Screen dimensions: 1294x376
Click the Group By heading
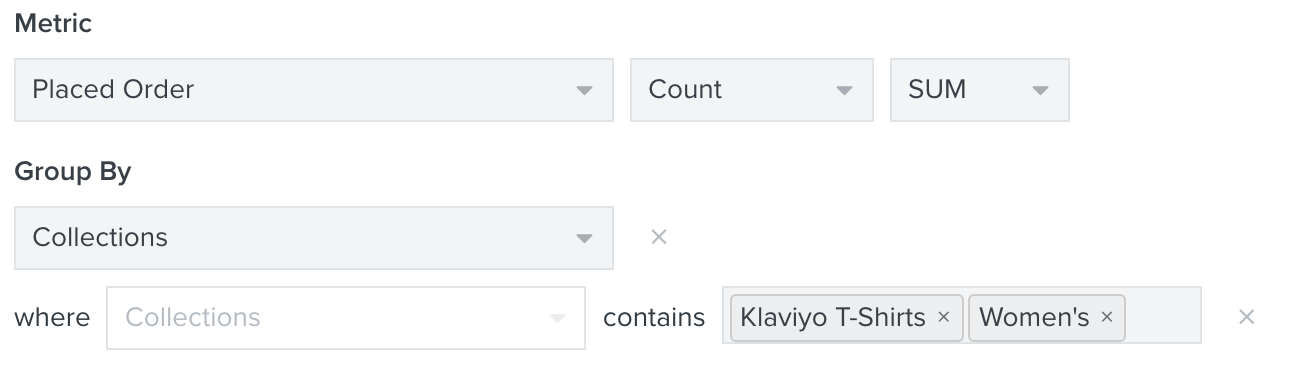73,172
